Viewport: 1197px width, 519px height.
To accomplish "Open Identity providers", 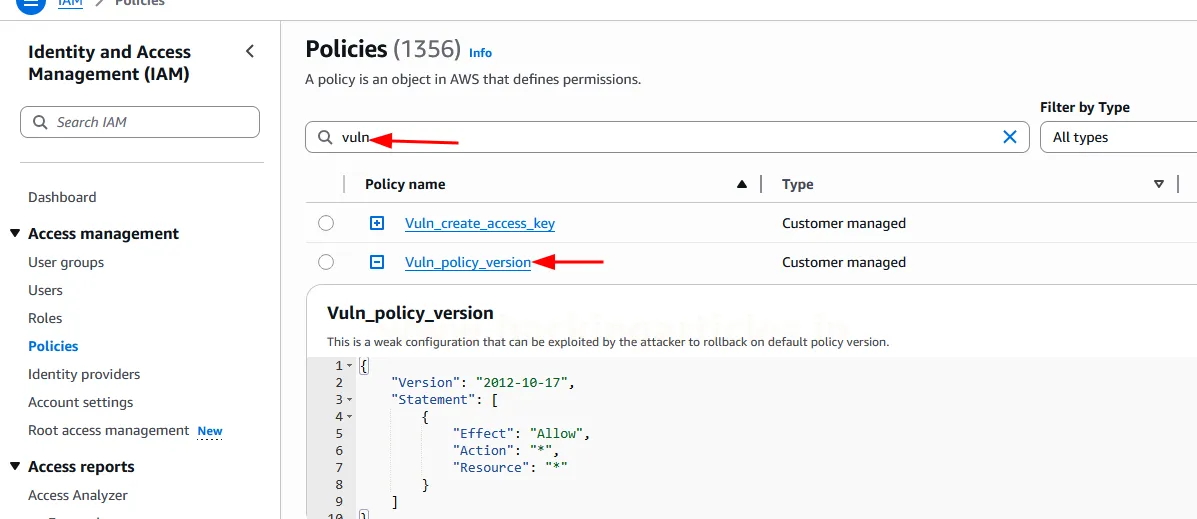I will pos(84,374).
